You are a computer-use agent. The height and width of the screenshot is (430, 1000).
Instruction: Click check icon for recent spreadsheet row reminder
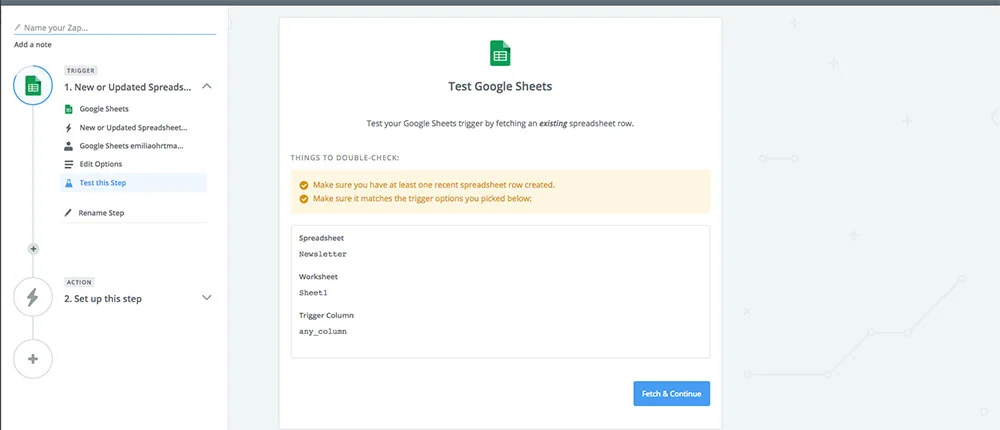(x=304, y=185)
